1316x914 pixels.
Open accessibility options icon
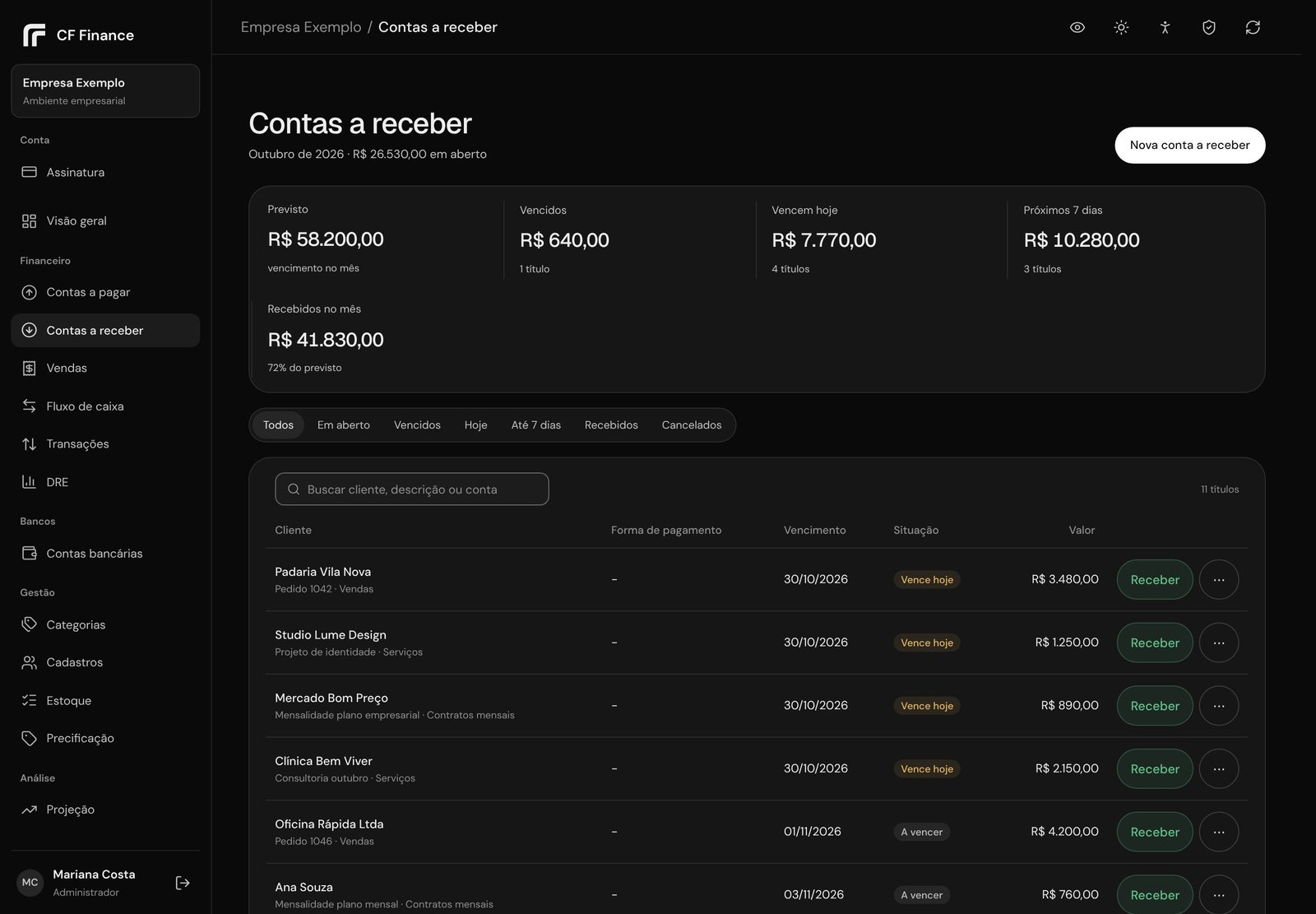(1165, 27)
